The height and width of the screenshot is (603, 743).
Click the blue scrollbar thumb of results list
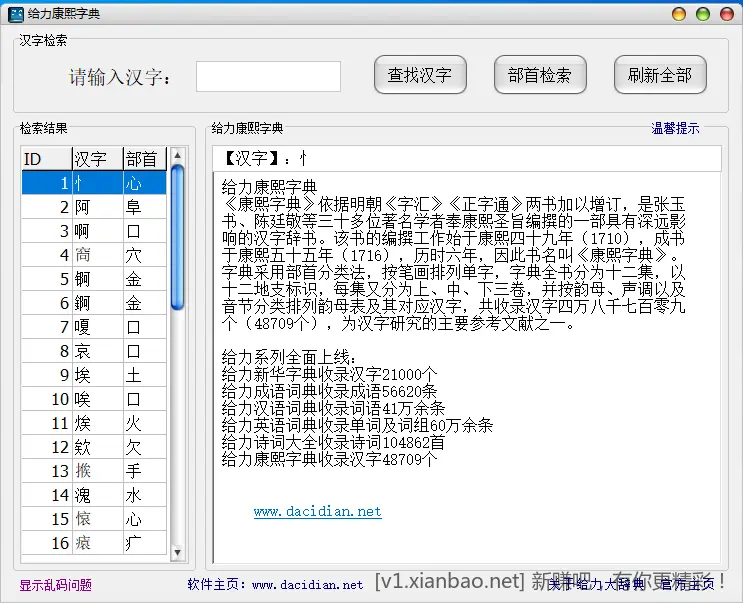tap(177, 237)
